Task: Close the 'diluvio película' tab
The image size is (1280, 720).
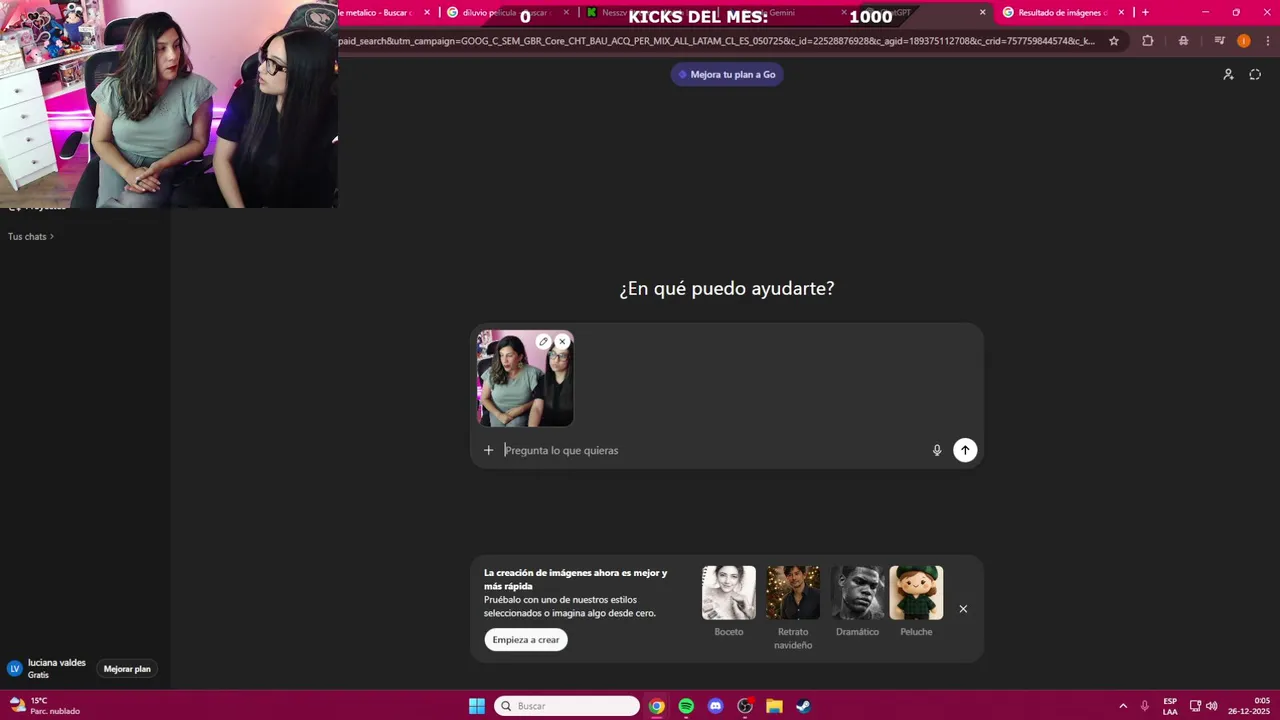Action: (x=566, y=12)
